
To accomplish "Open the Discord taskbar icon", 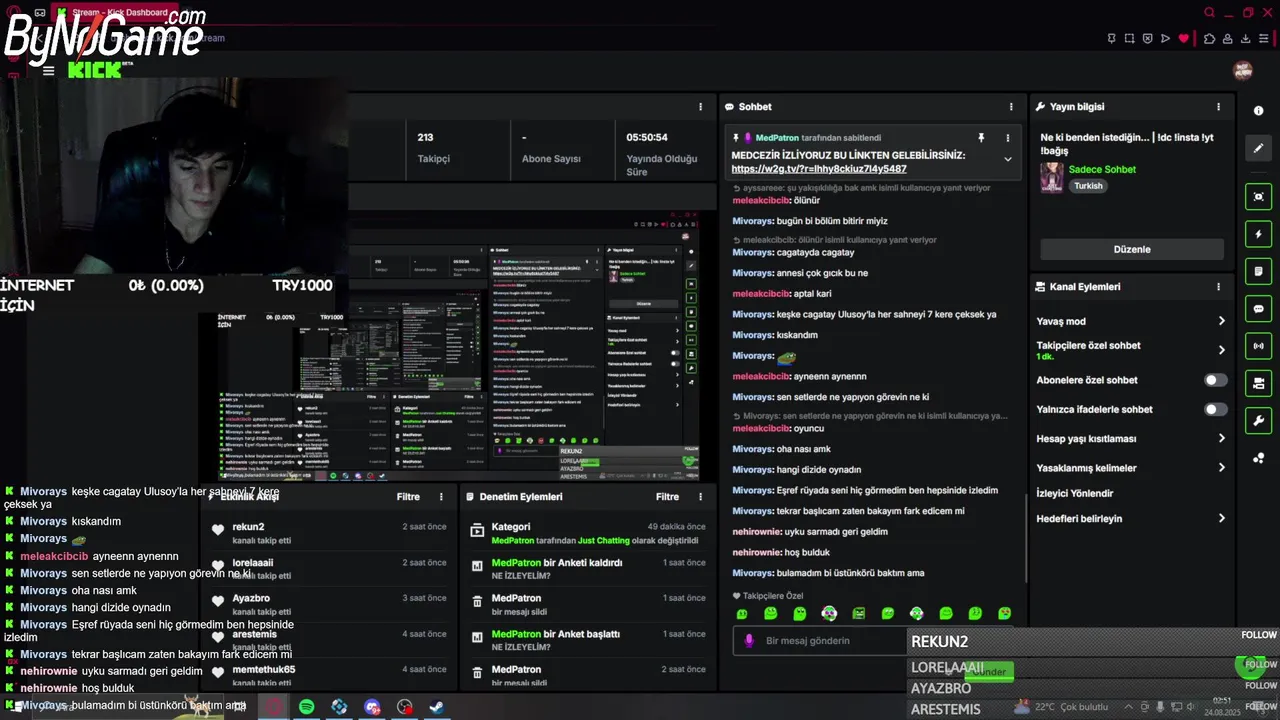I will coord(372,707).
